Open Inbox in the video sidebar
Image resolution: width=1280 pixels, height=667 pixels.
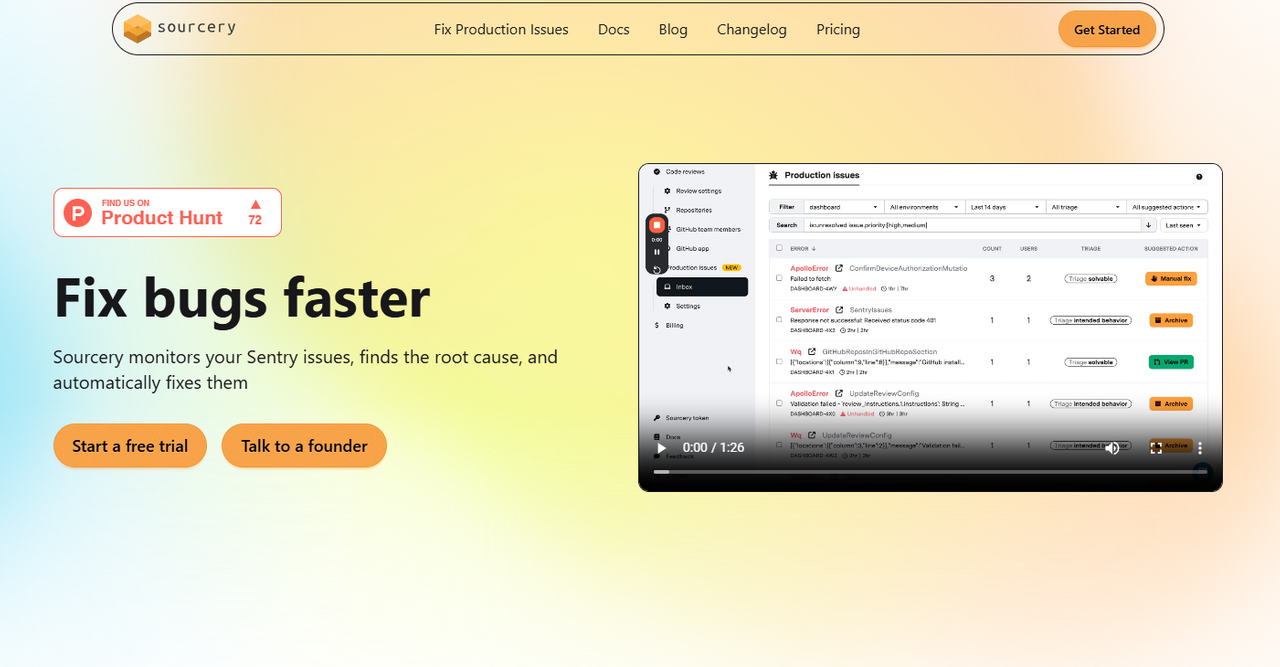[x=702, y=287]
